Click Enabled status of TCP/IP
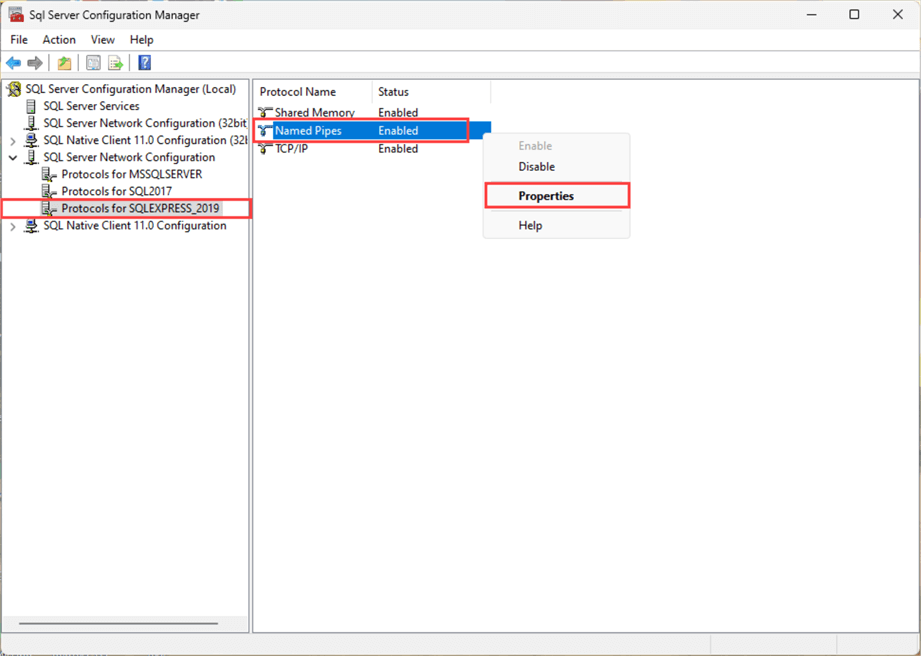 pyautogui.click(x=398, y=149)
